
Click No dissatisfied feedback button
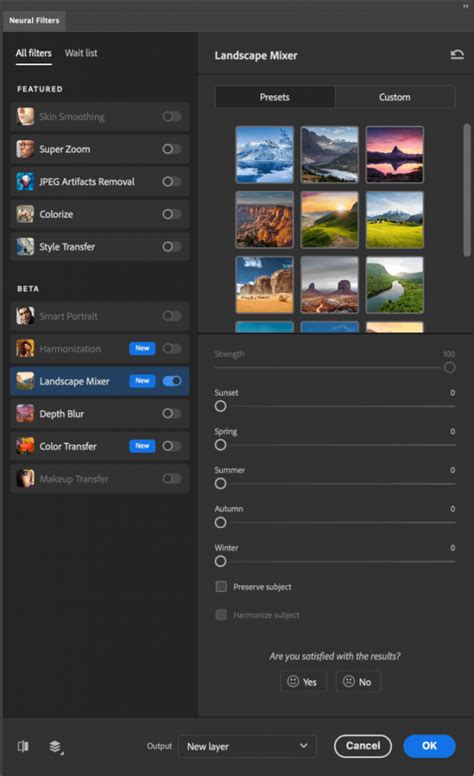click(358, 681)
